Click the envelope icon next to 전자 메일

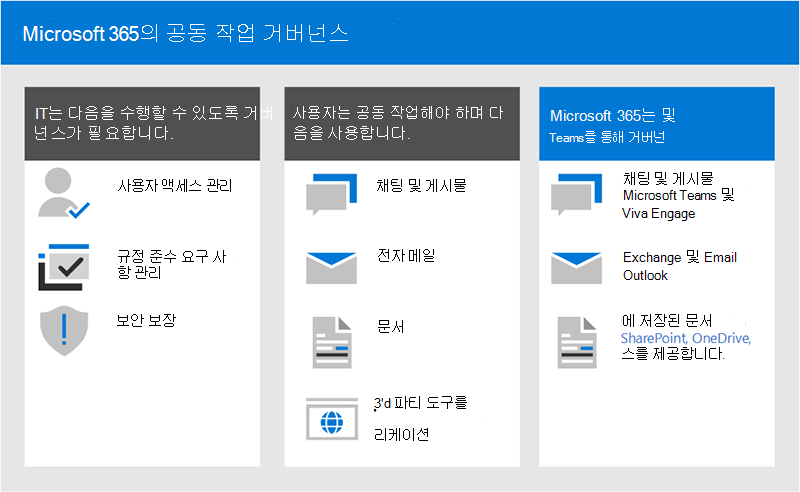point(331,267)
